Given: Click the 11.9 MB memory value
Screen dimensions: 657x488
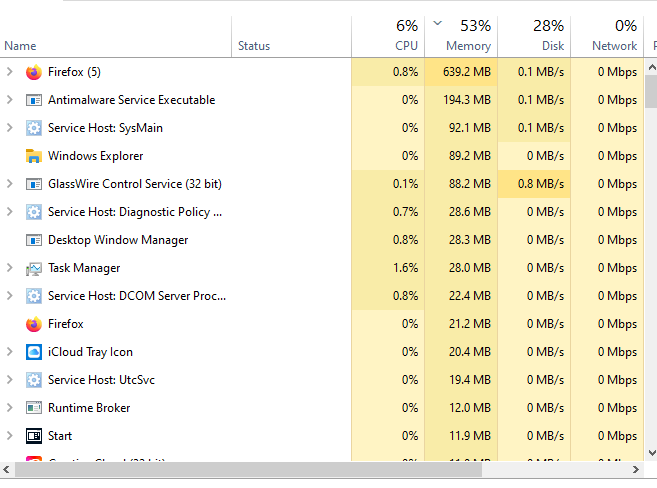Looking at the screenshot, I should 470,436.
